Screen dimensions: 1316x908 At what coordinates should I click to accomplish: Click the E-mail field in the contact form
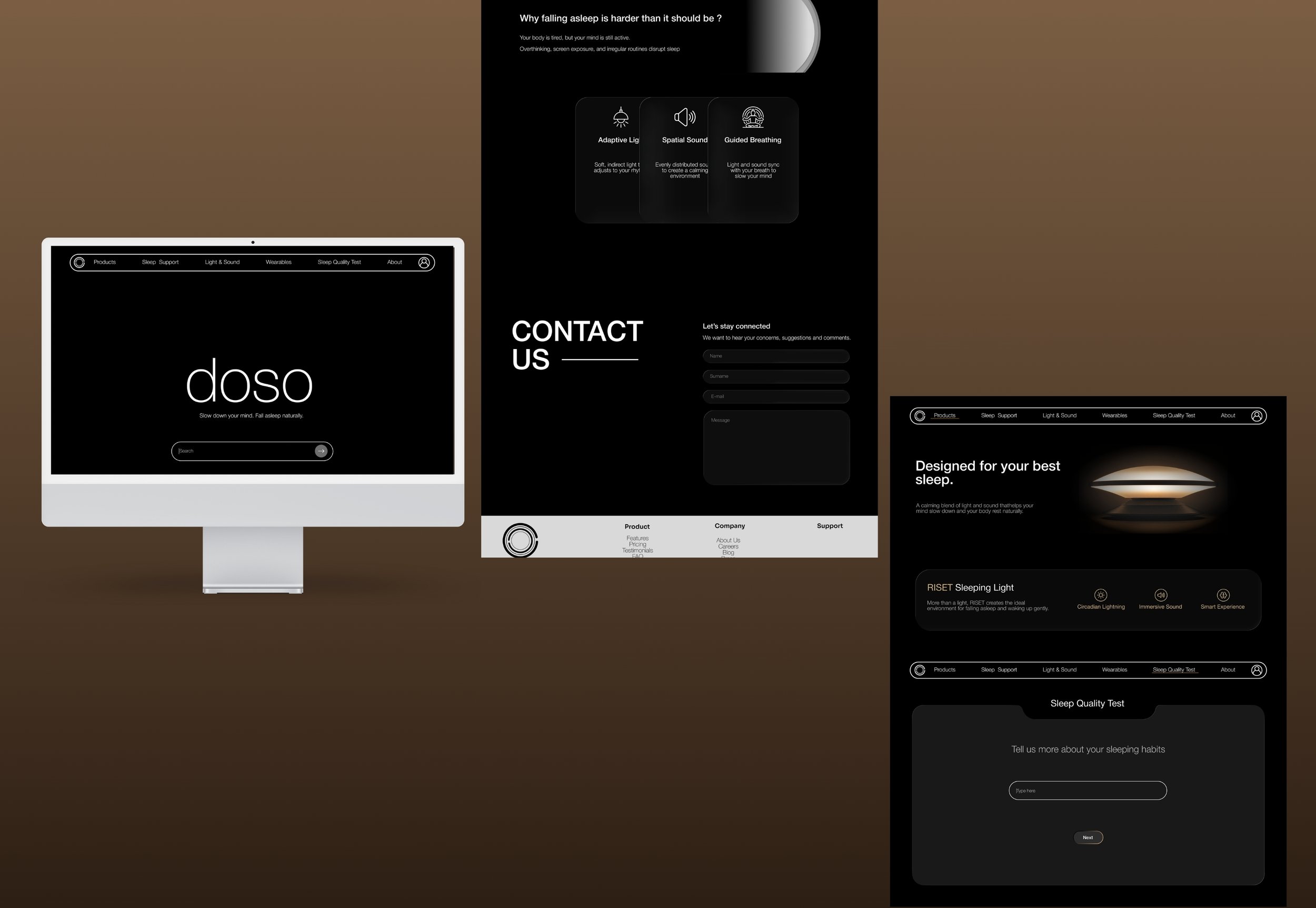776,396
